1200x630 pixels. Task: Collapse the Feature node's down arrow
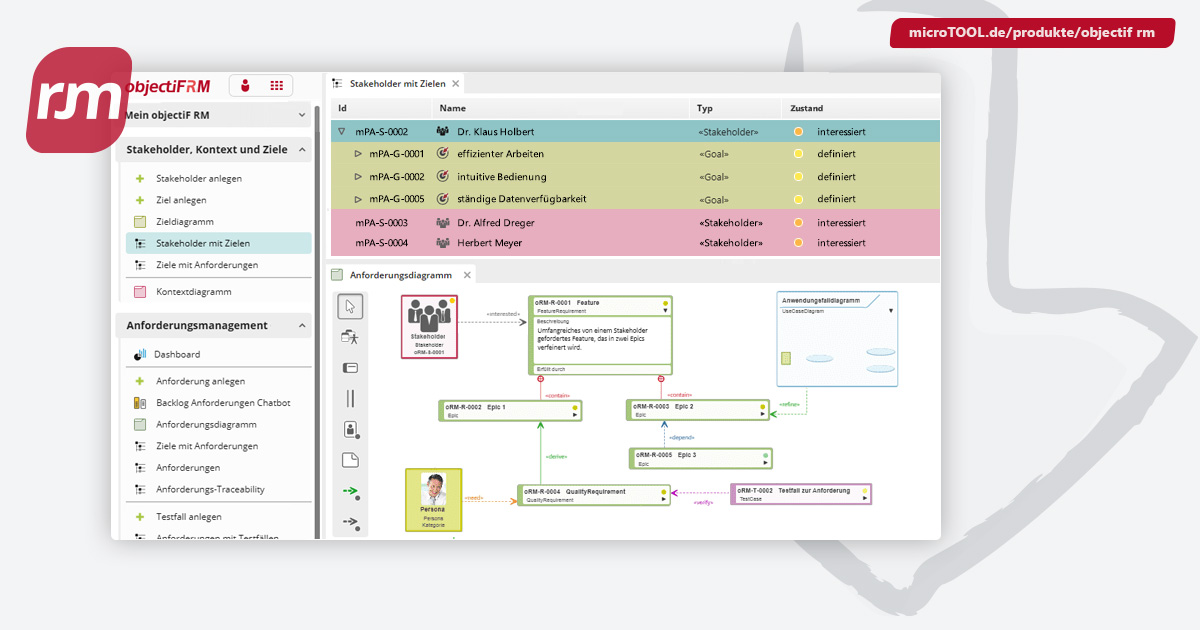pyautogui.click(x=666, y=310)
